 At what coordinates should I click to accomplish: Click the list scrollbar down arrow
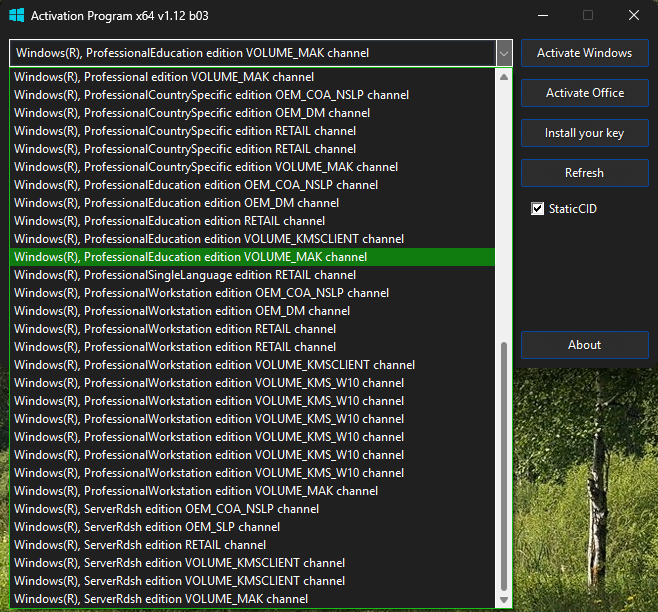tap(504, 600)
